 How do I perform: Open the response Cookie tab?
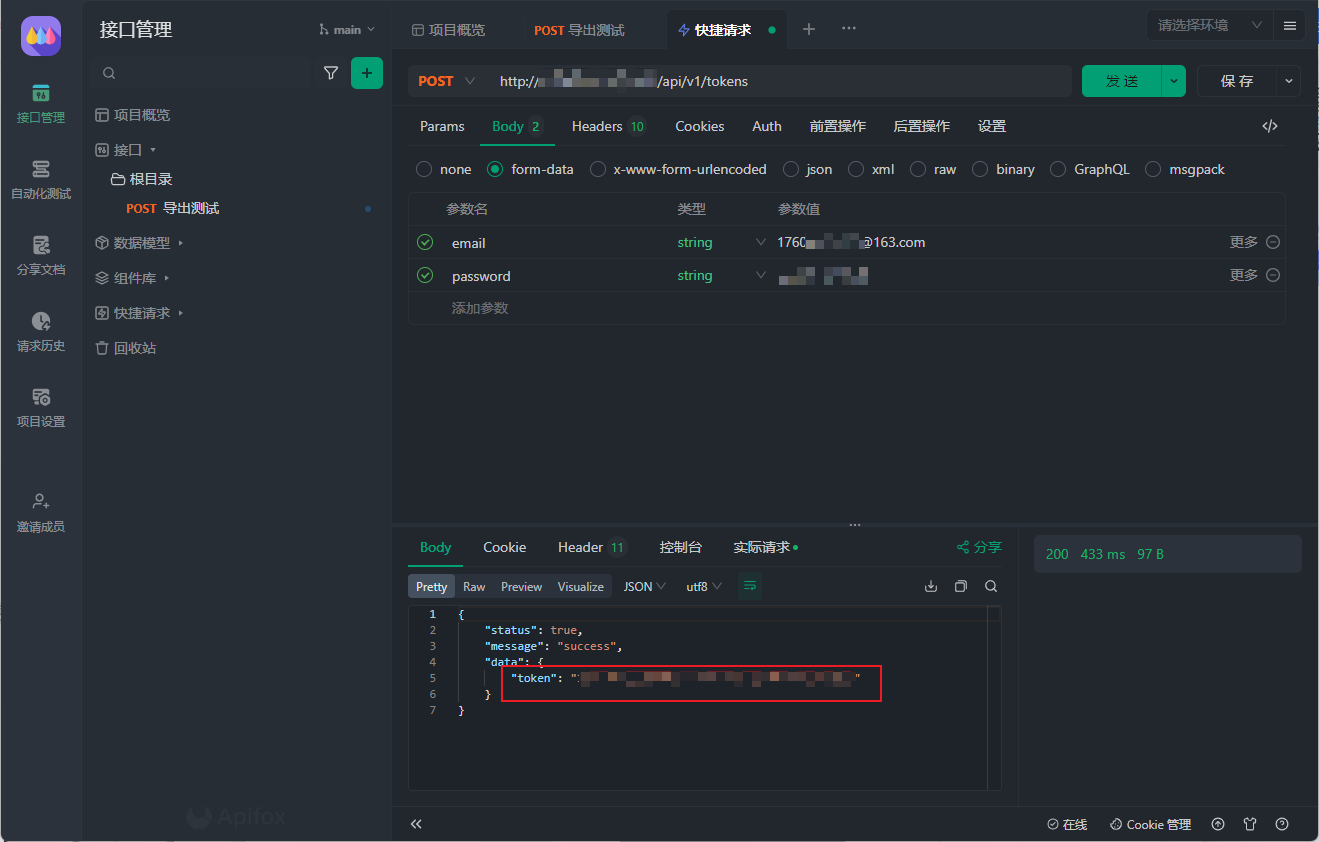[x=504, y=547]
